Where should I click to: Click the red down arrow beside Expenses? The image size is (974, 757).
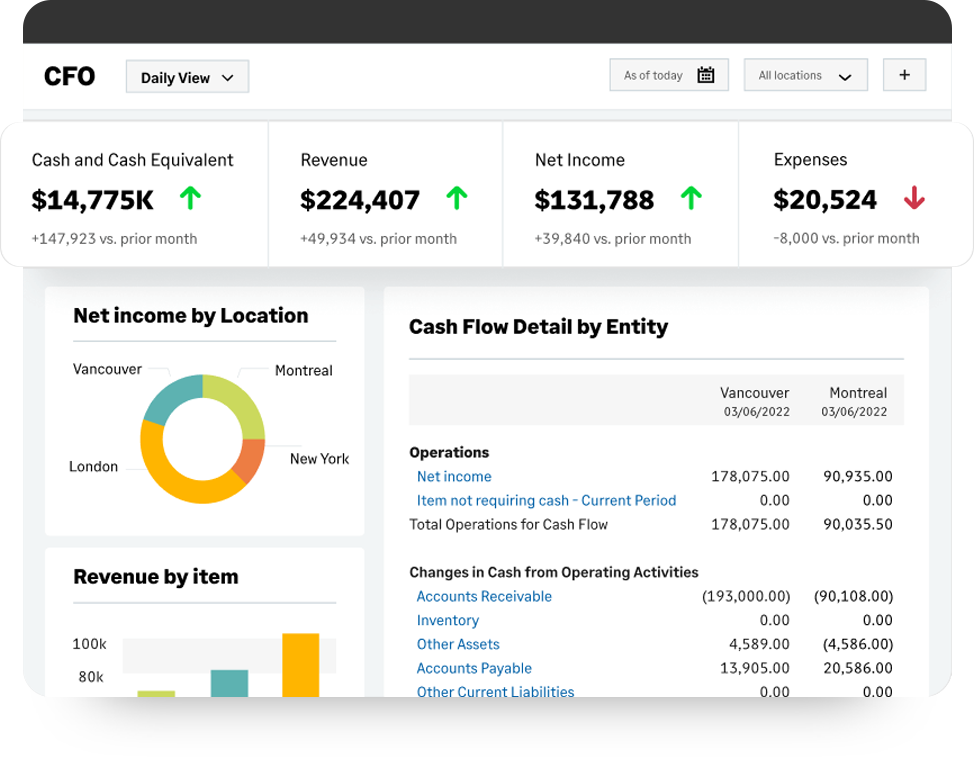[x=914, y=198]
